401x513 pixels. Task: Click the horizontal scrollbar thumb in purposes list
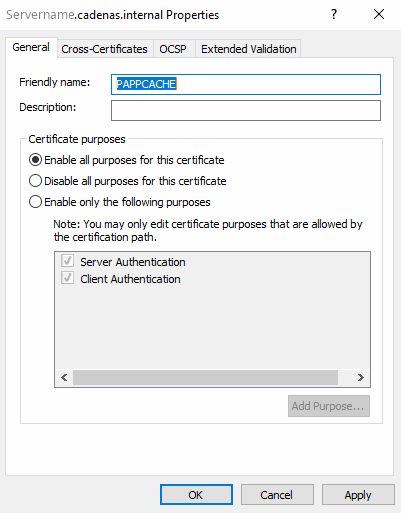click(x=205, y=377)
